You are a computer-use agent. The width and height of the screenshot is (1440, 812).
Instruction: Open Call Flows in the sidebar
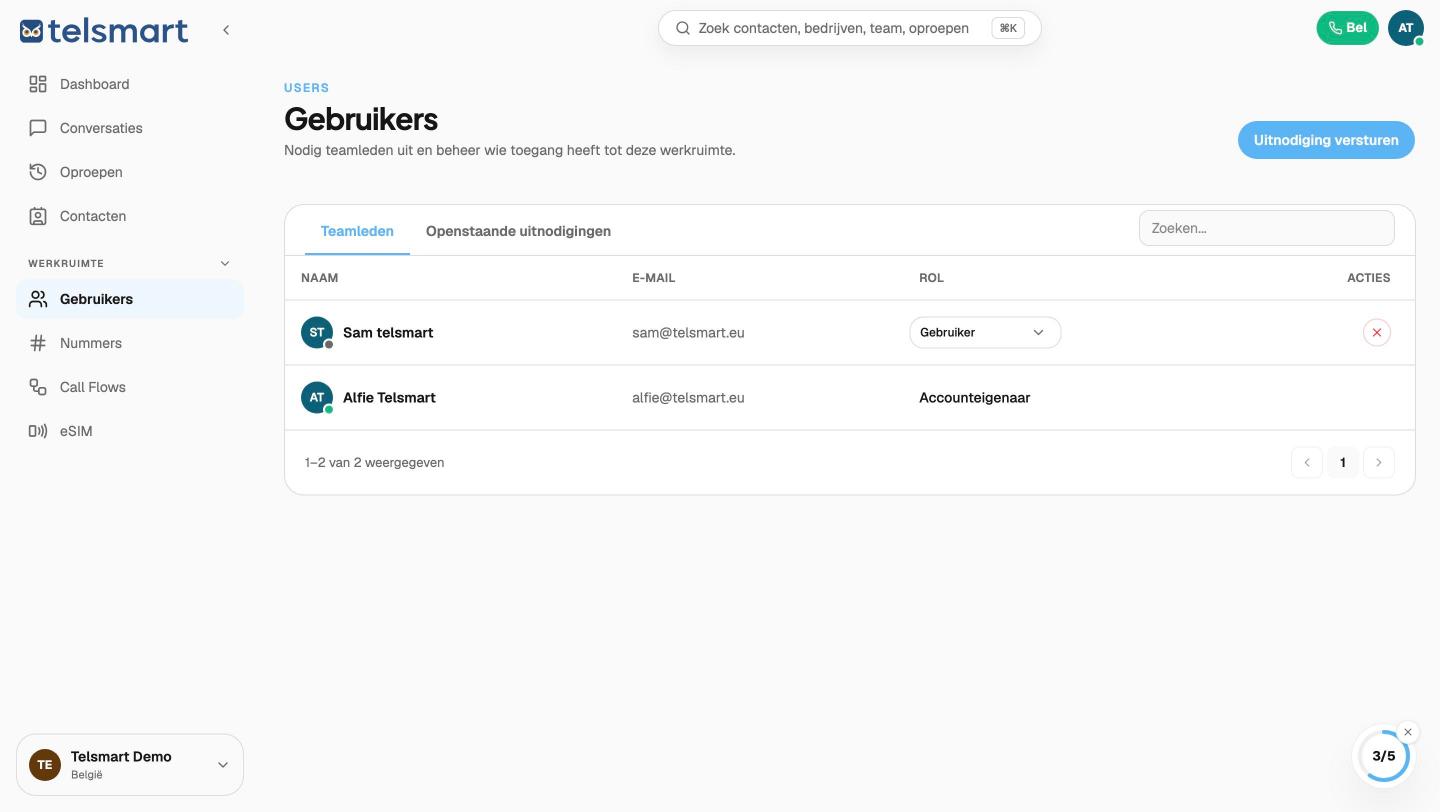tap(130, 387)
